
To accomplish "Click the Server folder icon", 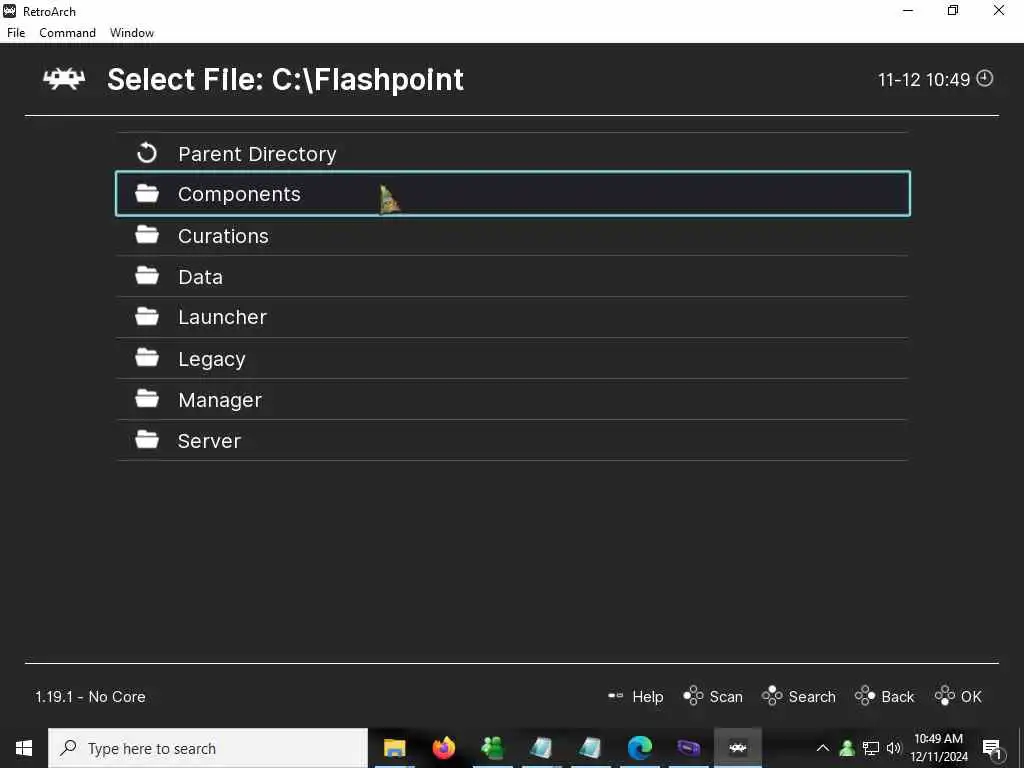I will point(147,440).
